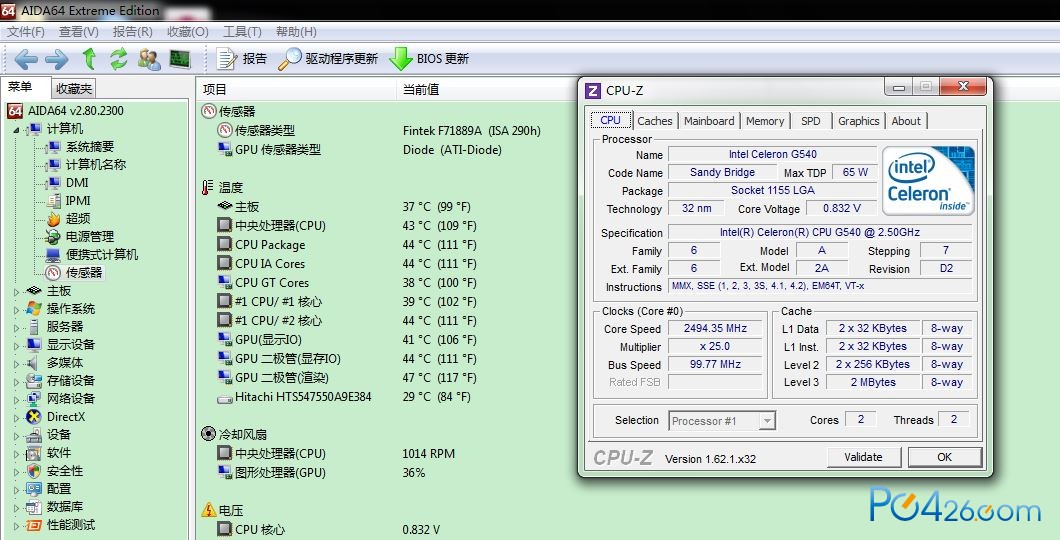1060x540 pixels.
Task: Select the CPU Package temperature row
Action: tap(346, 245)
